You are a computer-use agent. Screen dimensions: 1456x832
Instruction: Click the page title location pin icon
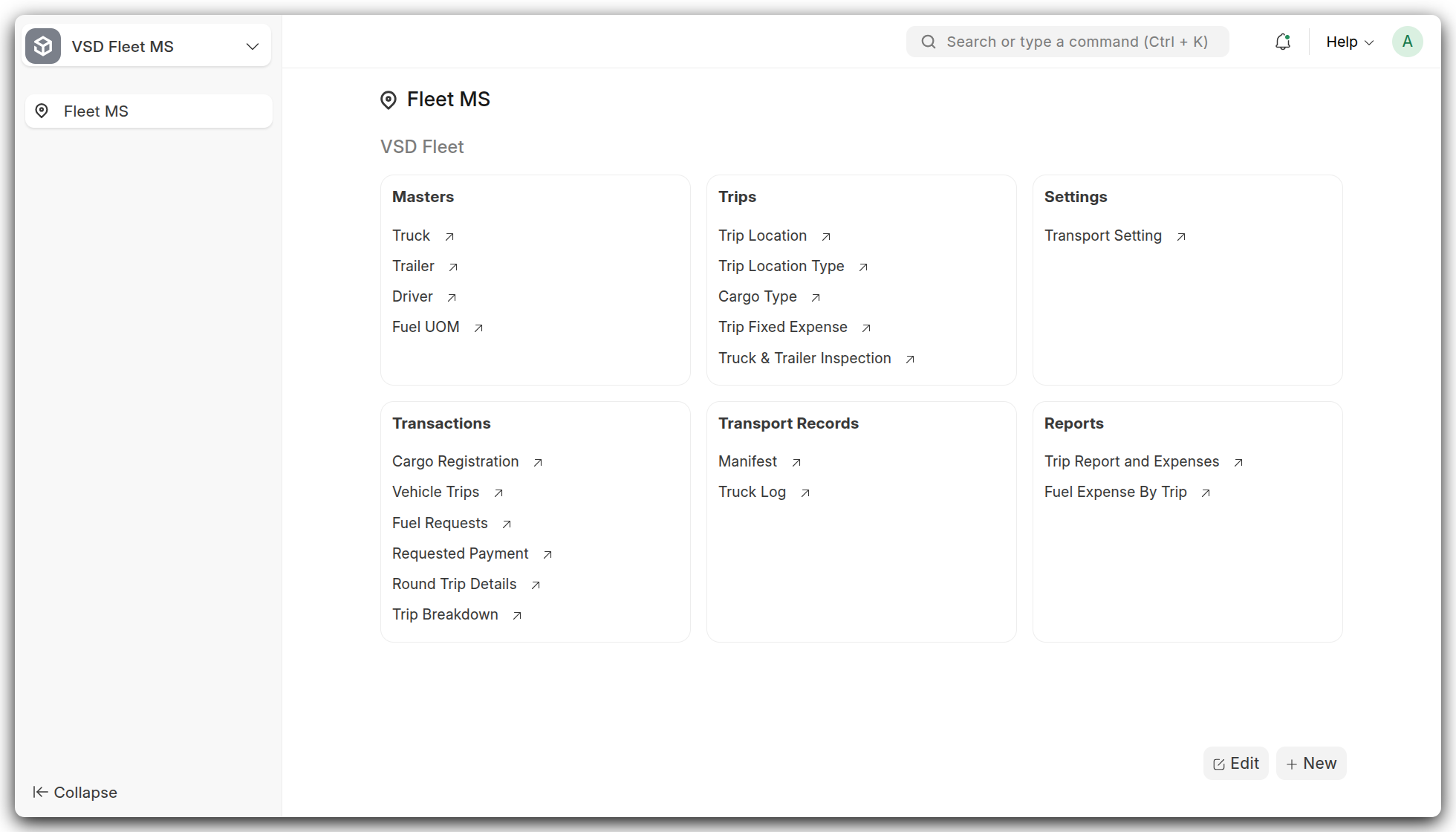click(389, 100)
